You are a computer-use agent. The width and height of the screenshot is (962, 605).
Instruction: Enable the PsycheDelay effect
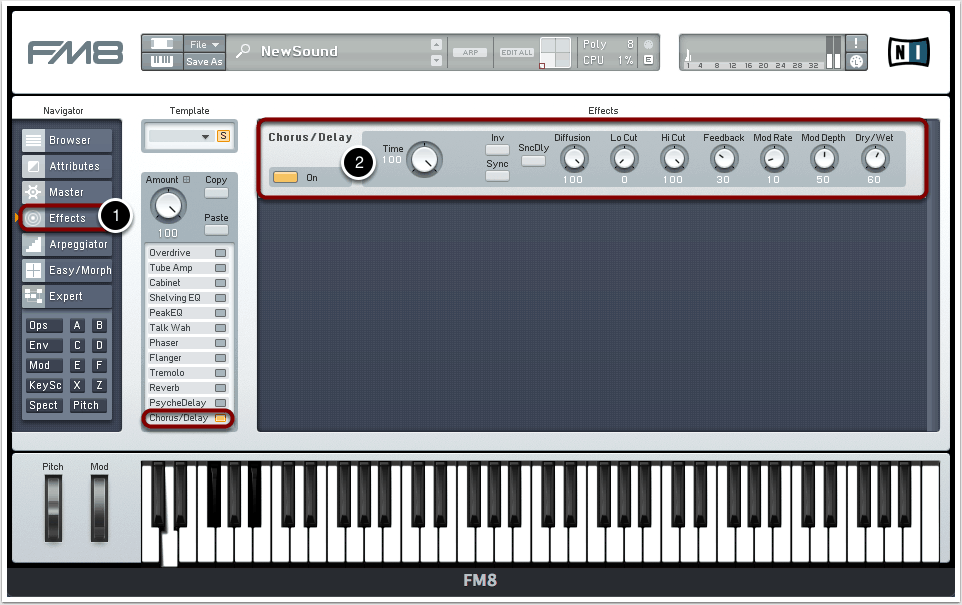pos(220,403)
